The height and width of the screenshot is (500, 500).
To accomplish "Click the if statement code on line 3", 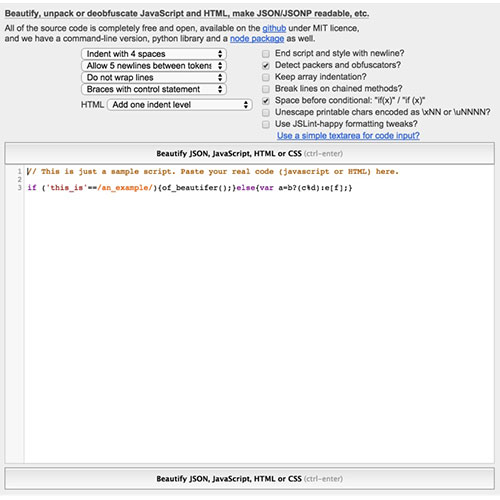I will click(190, 188).
